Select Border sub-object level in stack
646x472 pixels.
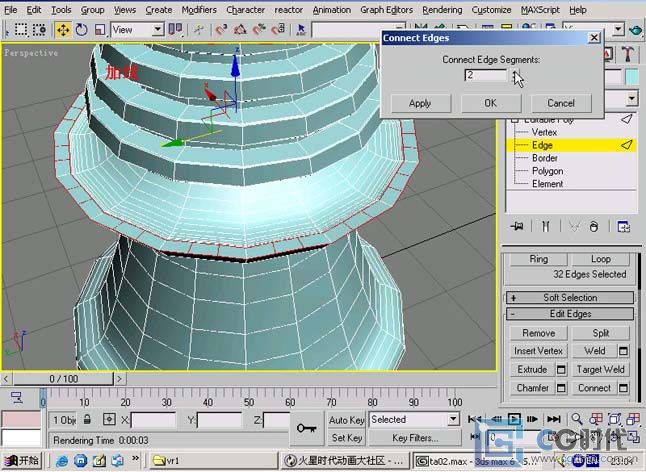[545, 158]
